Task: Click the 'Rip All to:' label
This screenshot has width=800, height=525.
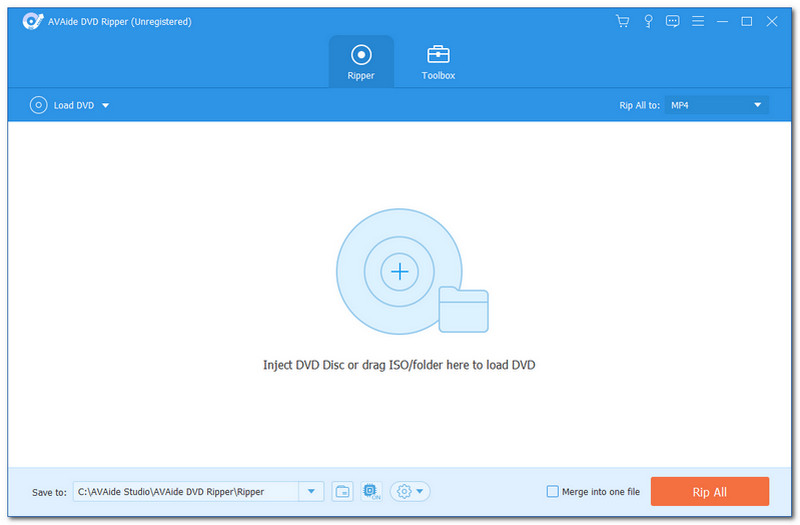Action: (639, 105)
